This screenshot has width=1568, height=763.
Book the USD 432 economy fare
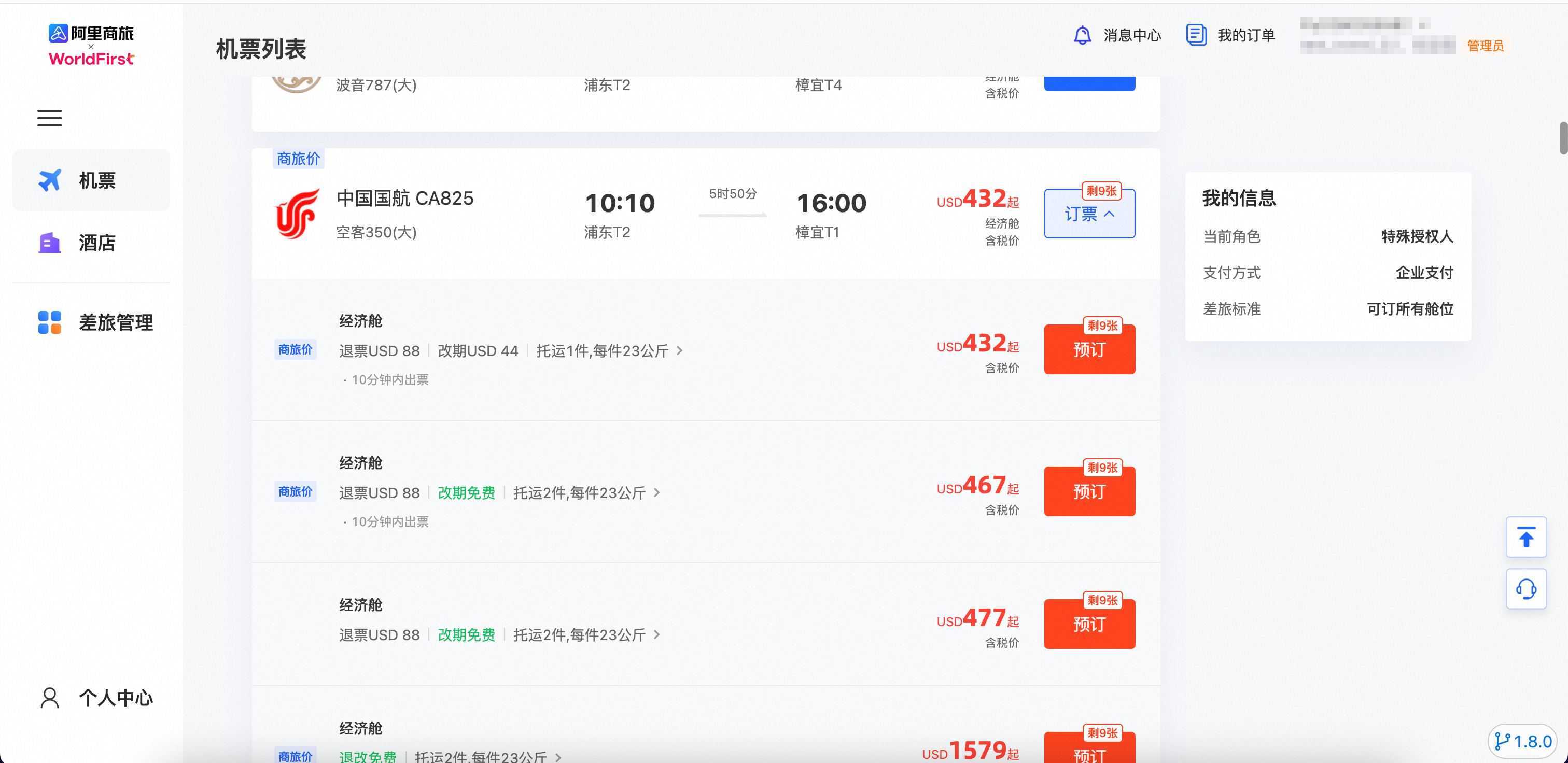pos(1089,350)
